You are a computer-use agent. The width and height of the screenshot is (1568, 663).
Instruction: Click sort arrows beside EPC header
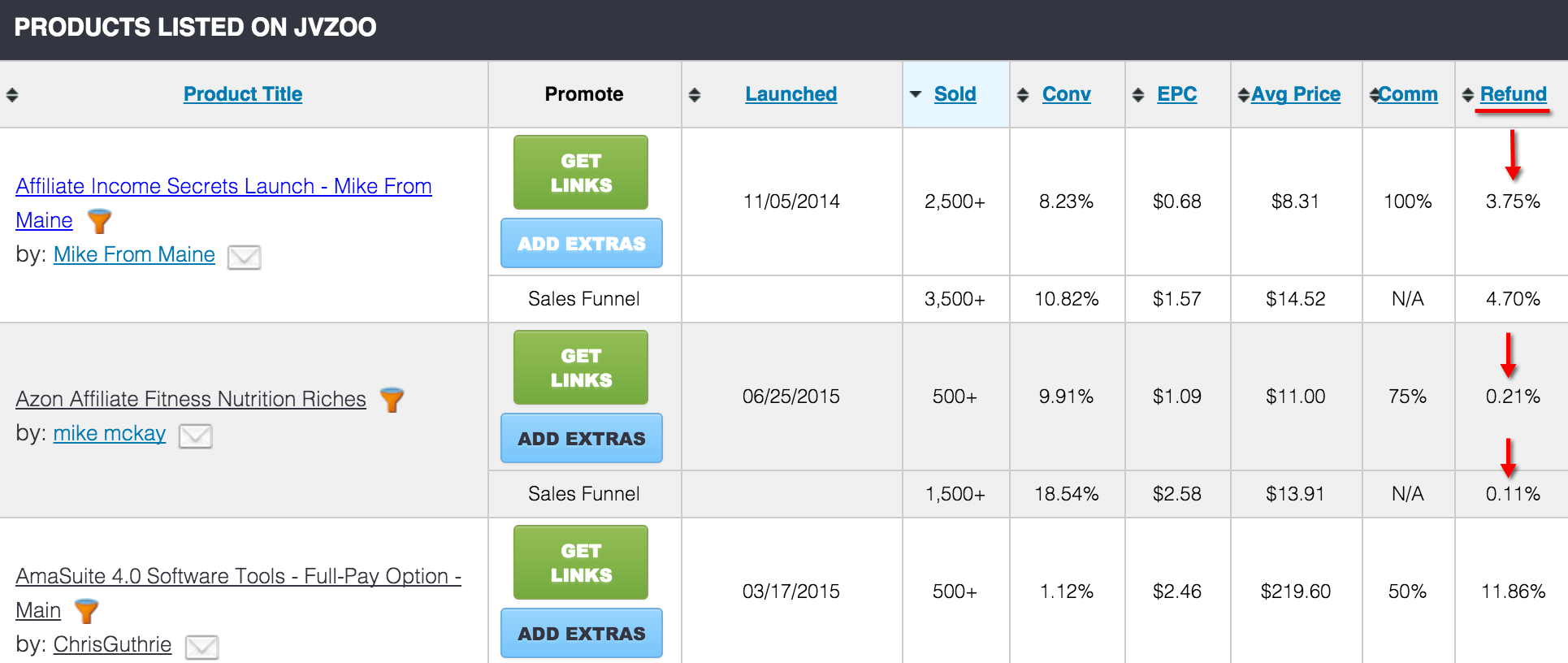[x=1138, y=95]
